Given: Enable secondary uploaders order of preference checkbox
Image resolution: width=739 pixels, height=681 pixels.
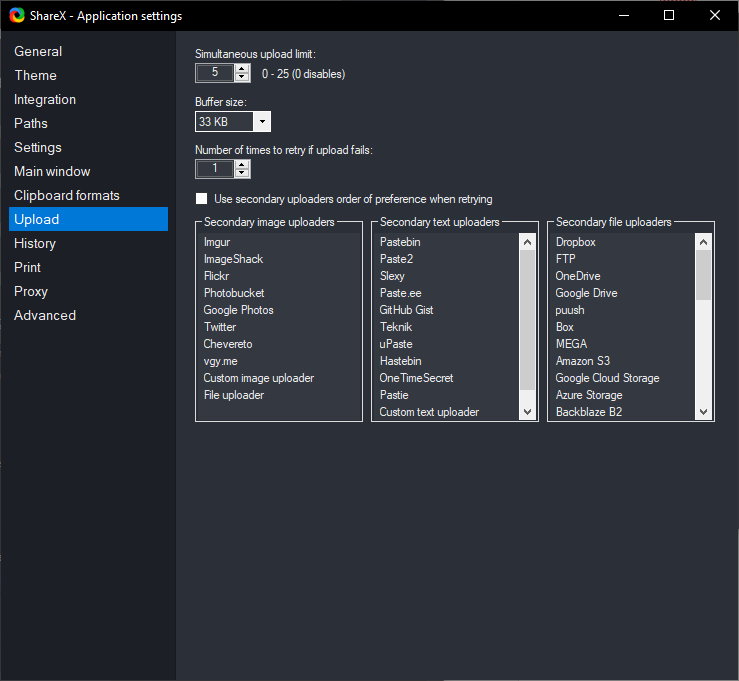Looking at the screenshot, I should (x=202, y=199).
